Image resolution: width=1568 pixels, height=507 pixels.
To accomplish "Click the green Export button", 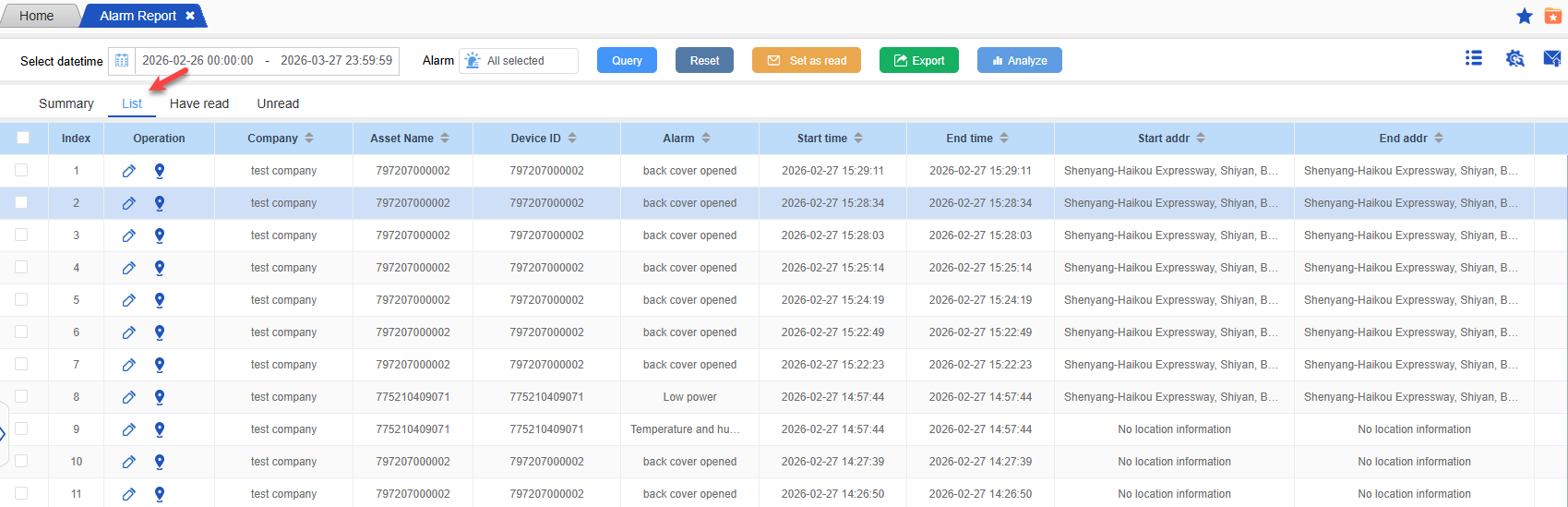I will pyautogui.click(x=918, y=61).
